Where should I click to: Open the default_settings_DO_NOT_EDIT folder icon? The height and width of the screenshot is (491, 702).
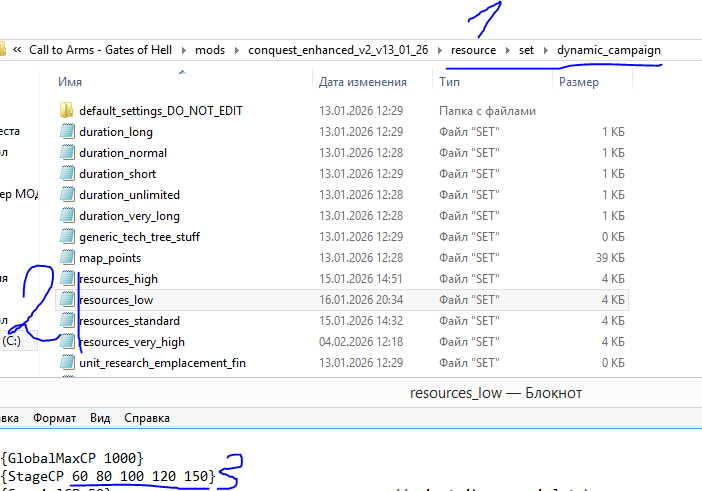[x=67, y=111]
